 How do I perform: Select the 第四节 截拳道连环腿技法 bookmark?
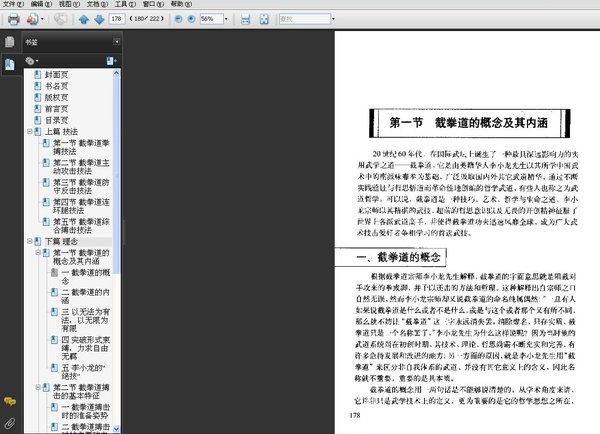tap(81, 206)
